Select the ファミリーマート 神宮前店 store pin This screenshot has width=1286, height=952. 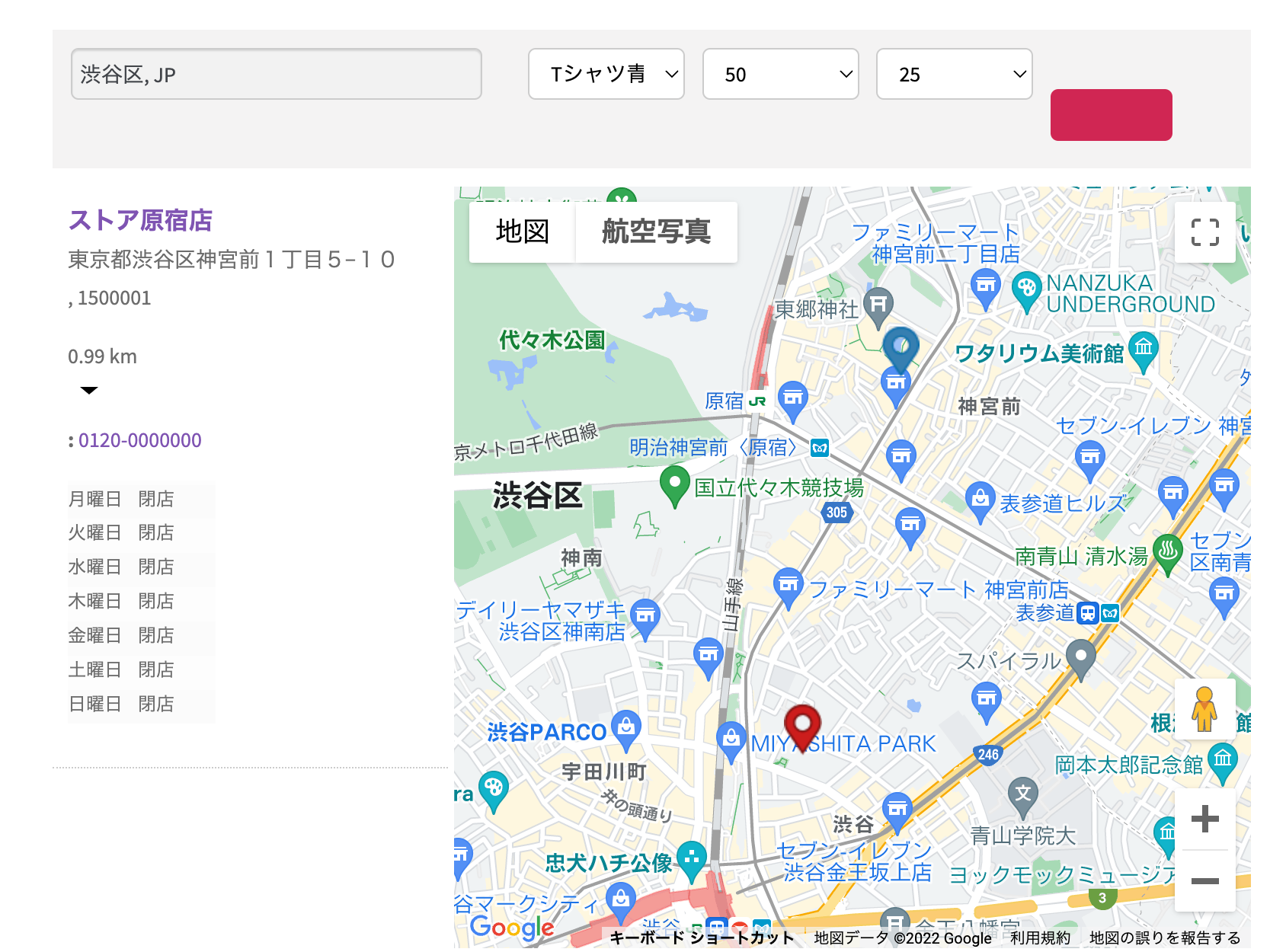coord(789,587)
